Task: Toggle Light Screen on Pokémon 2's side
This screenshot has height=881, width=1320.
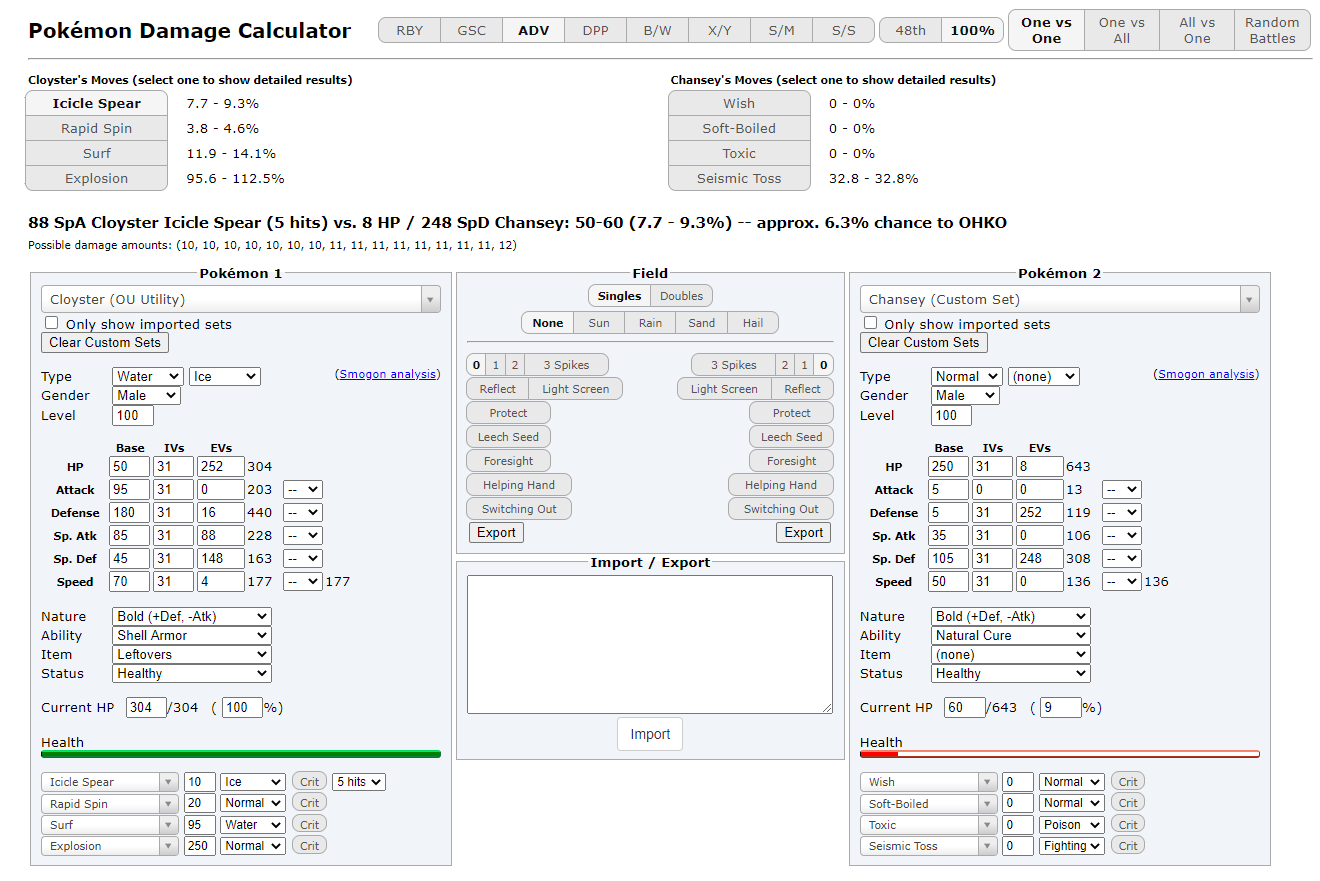Action: 724,389
